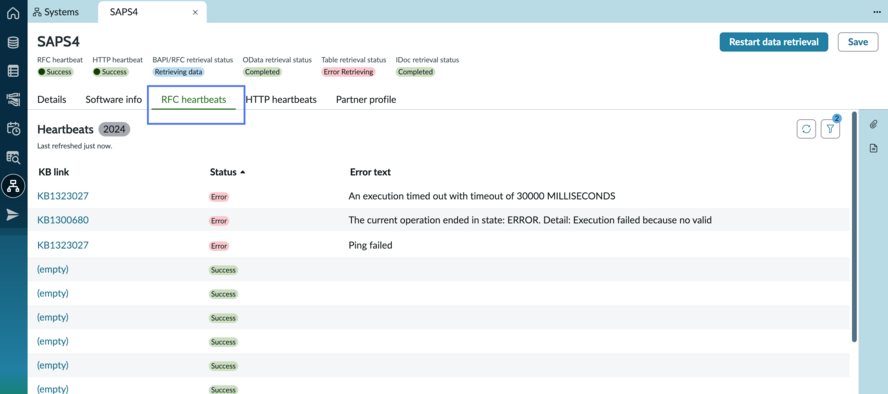Screen dimensions: 888x394
Task: Click the Ping failed error text
Action: pos(370,245)
